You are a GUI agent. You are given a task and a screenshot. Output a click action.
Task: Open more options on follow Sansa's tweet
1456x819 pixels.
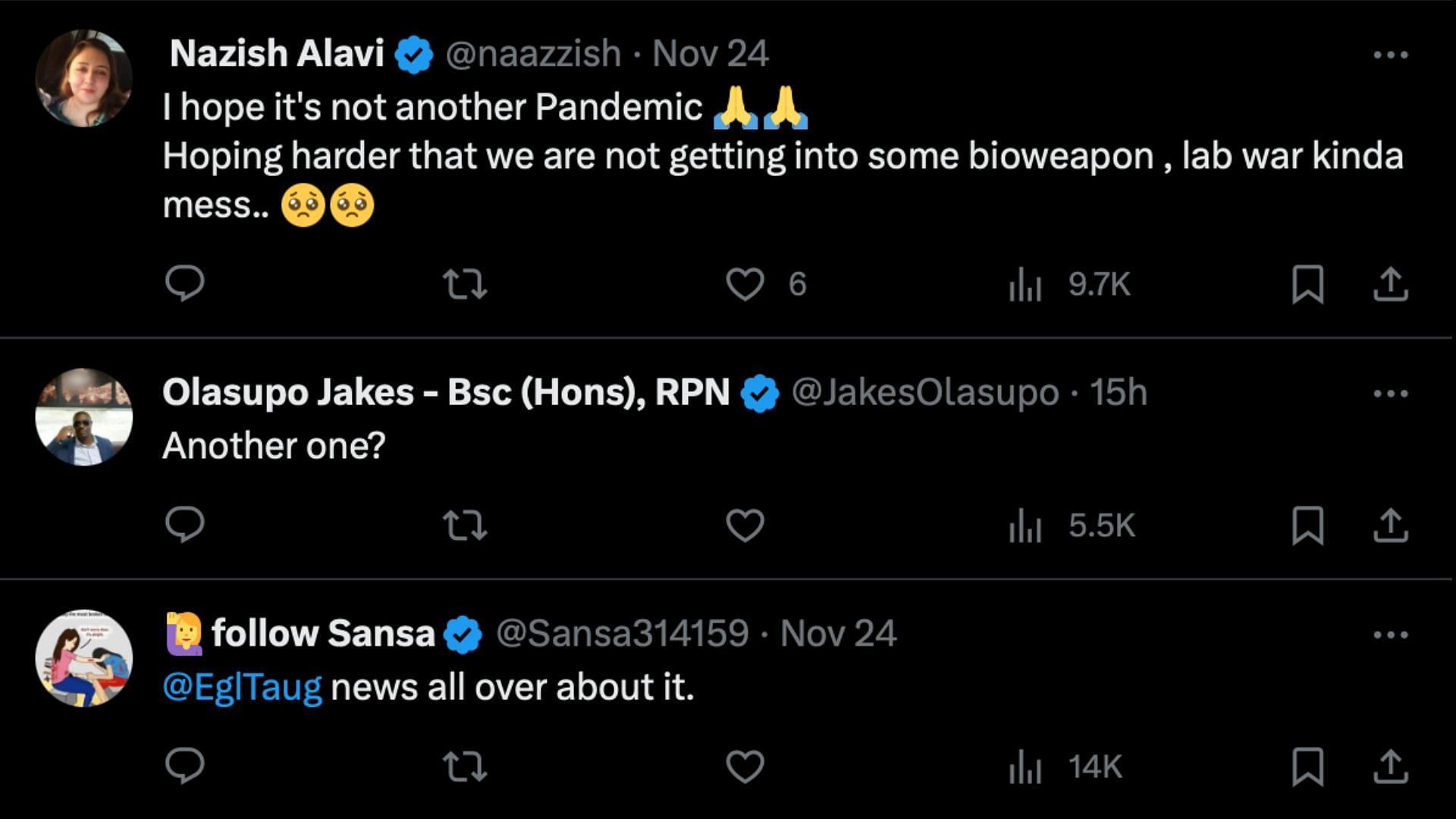[1390, 635]
